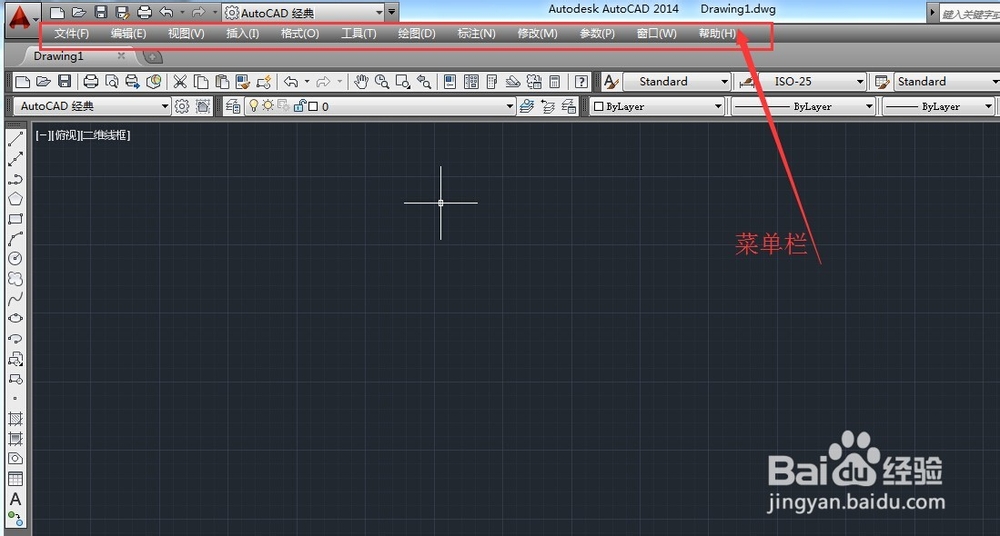1000x536 pixels.
Task: Select the Circle tool
Action: tap(15, 258)
